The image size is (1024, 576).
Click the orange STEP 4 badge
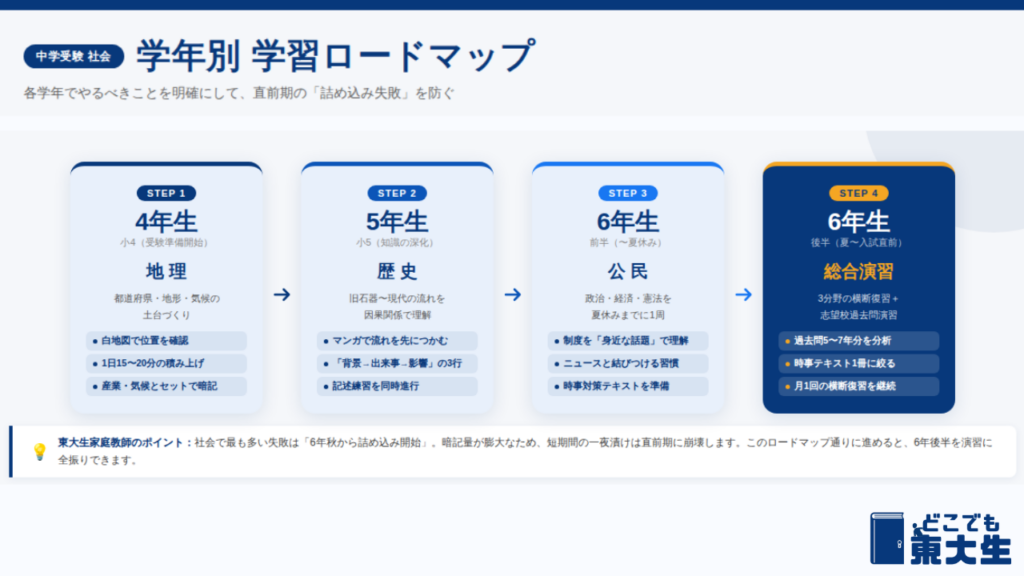[x=859, y=193]
